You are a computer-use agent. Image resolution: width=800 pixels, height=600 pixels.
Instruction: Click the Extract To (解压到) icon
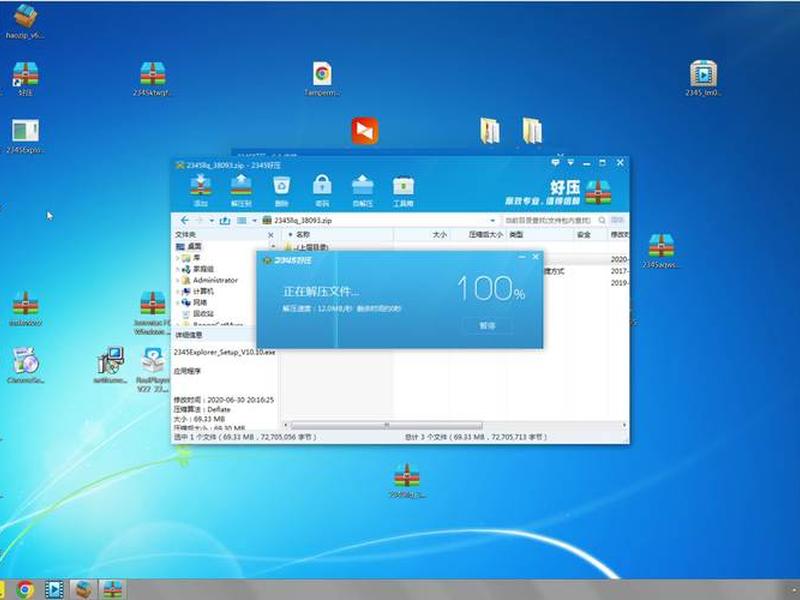[x=241, y=190]
